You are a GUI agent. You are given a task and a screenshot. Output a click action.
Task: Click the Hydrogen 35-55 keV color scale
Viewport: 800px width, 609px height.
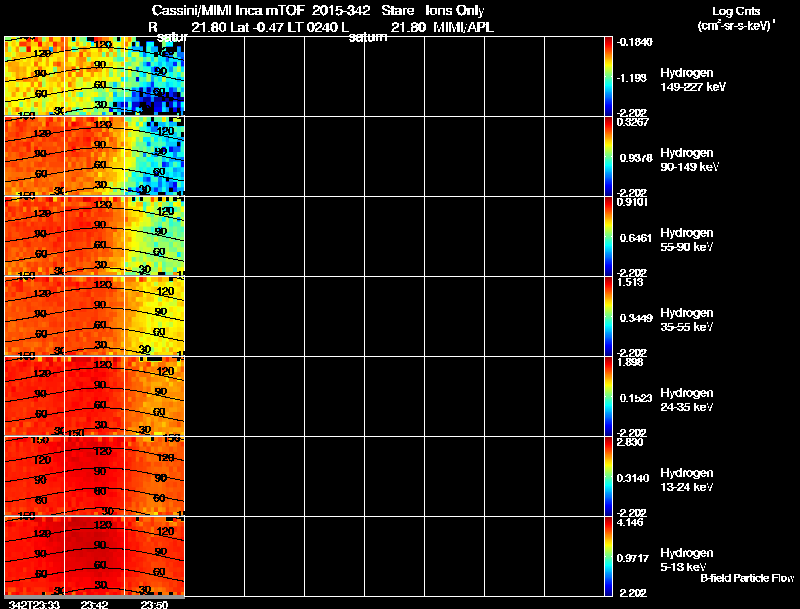click(608, 316)
